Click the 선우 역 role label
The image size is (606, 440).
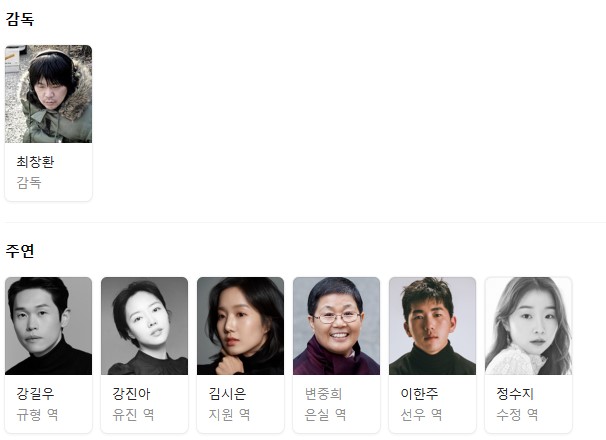coord(421,415)
